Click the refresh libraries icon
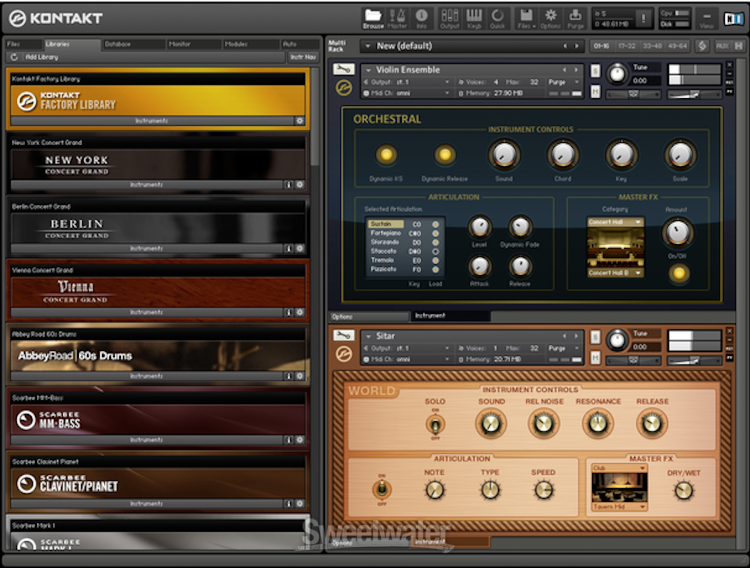Screen dimensions: 750x568 (x=14, y=57)
